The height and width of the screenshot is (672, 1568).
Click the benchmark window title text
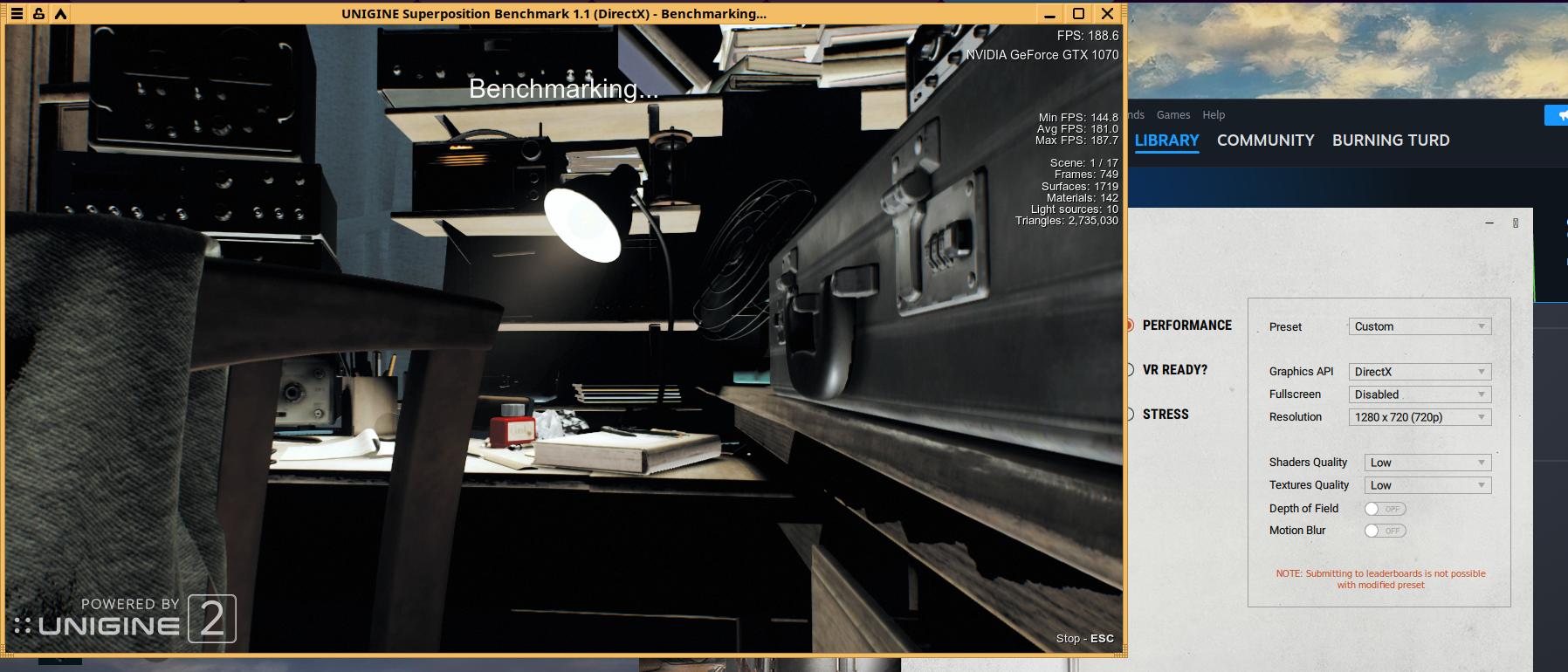(x=554, y=14)
